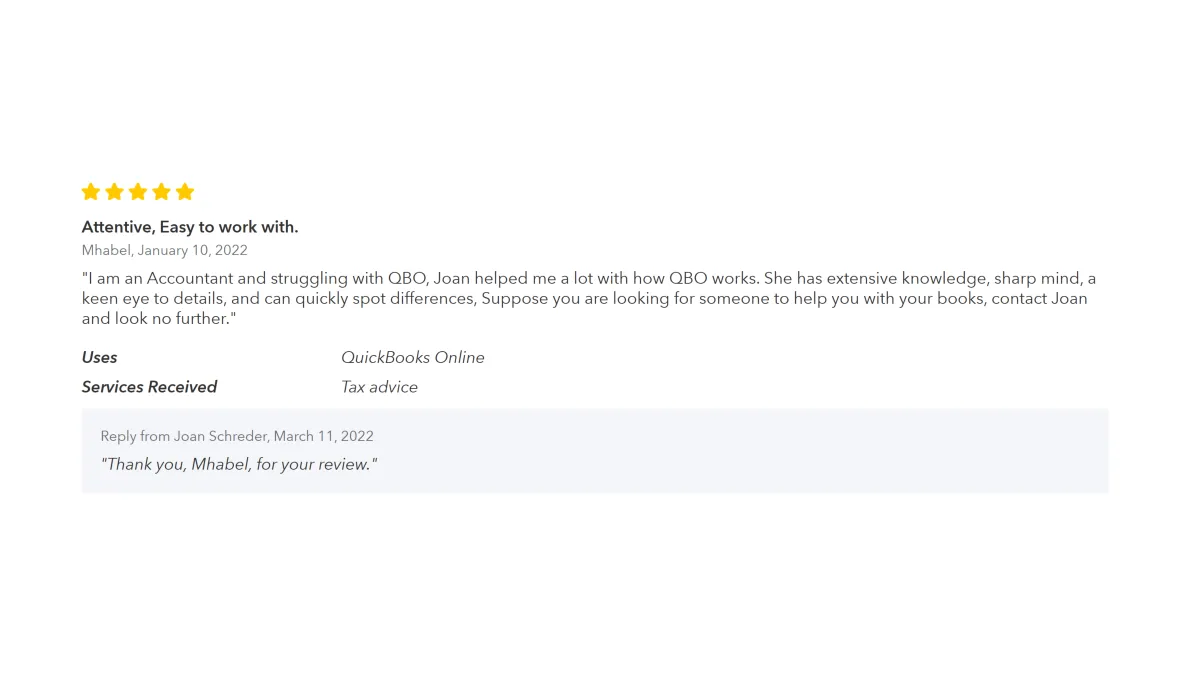Click the March 11, 2022 reply date

[324, 436]
